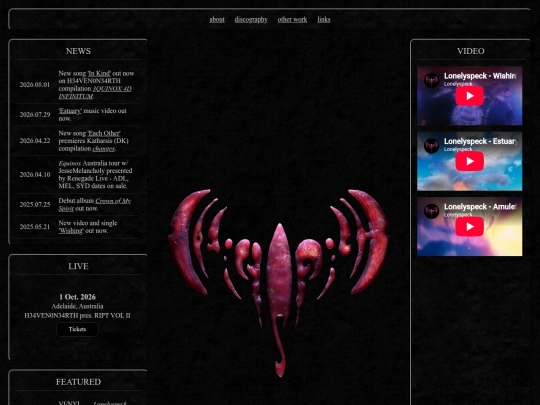
Task: Open the 'Lonelyspeck - Amulet' video title
Action: pyautogui.click(x=480, y=207)
